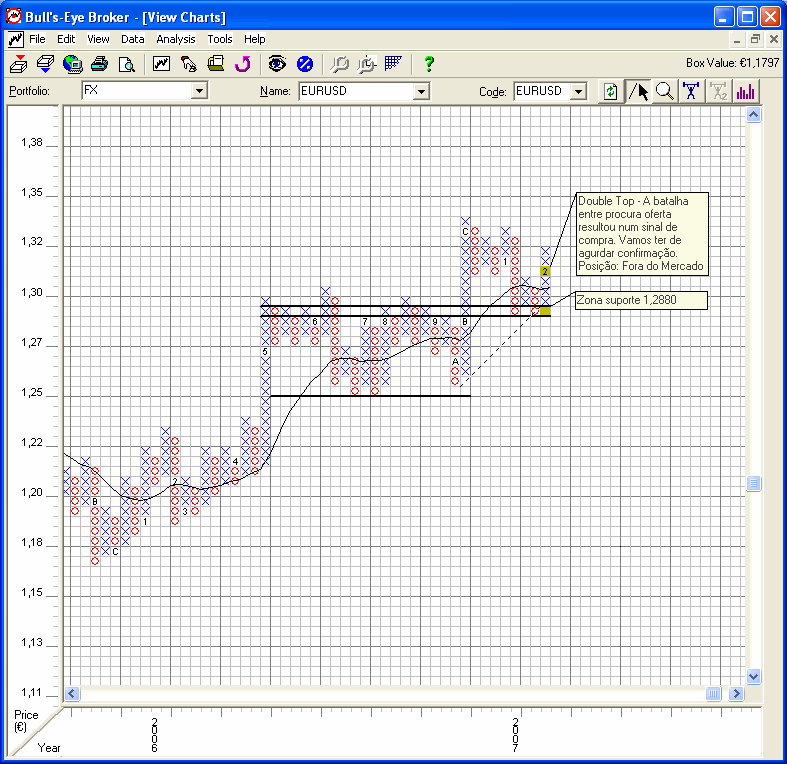Click the line chart toolbar icon
The width and height of the screenshot is (787, 764).
coord(161,64)
